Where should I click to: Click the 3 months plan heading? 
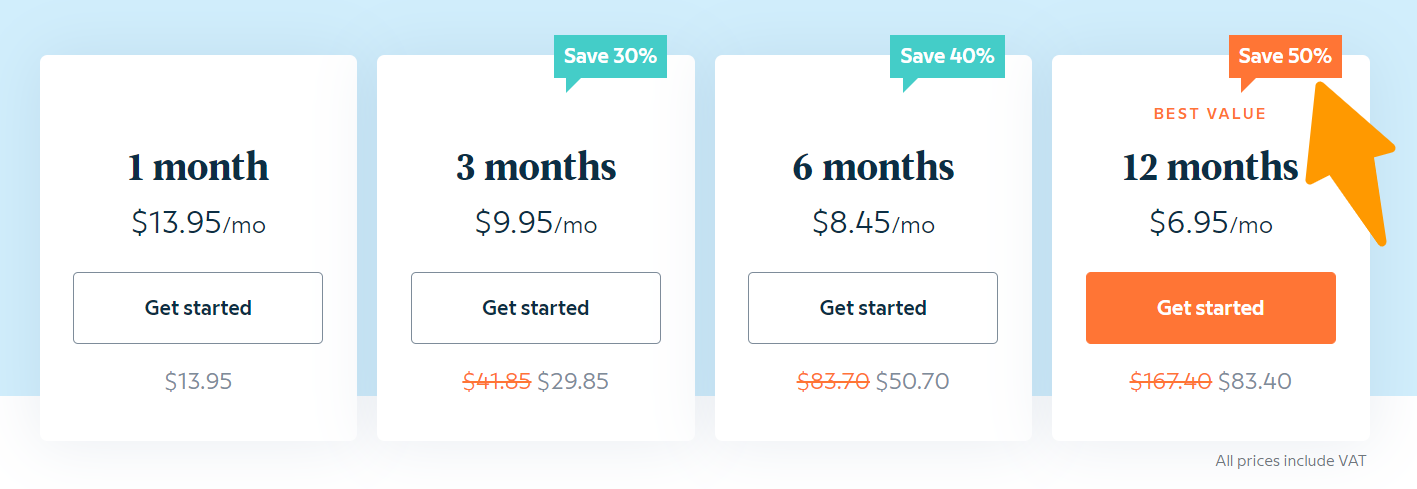tap(536, 167)
